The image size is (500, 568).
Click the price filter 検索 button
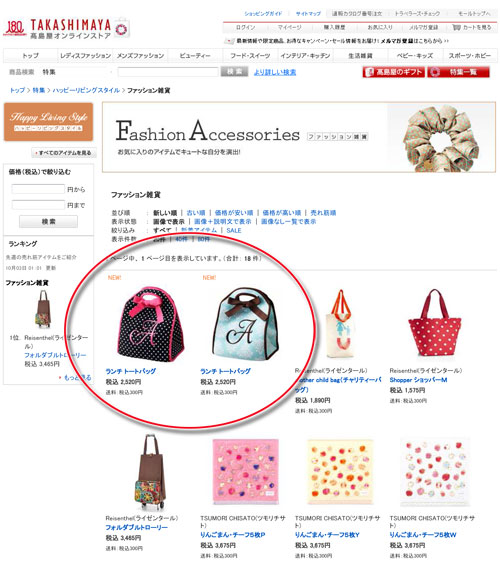pyautogui.click(x=48, y=221)
